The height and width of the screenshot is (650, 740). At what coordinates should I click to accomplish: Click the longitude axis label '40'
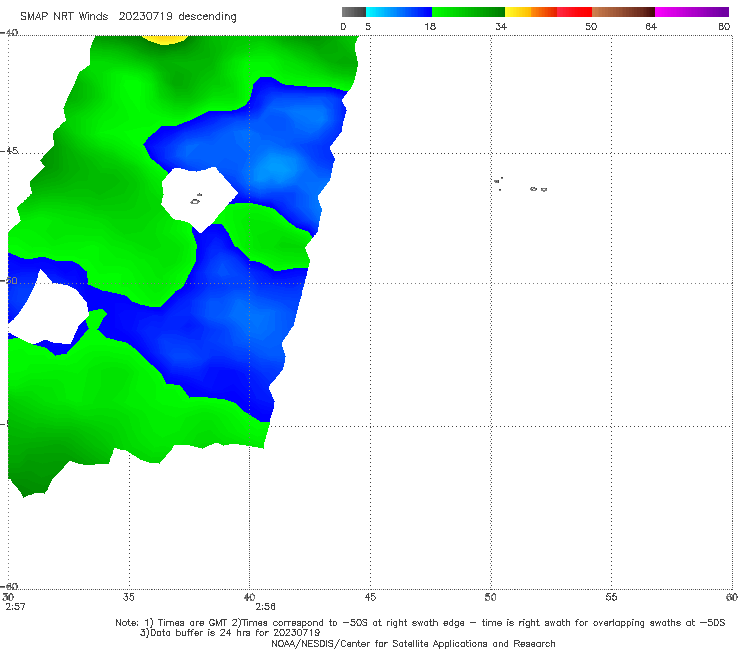(x=249, y=597)
